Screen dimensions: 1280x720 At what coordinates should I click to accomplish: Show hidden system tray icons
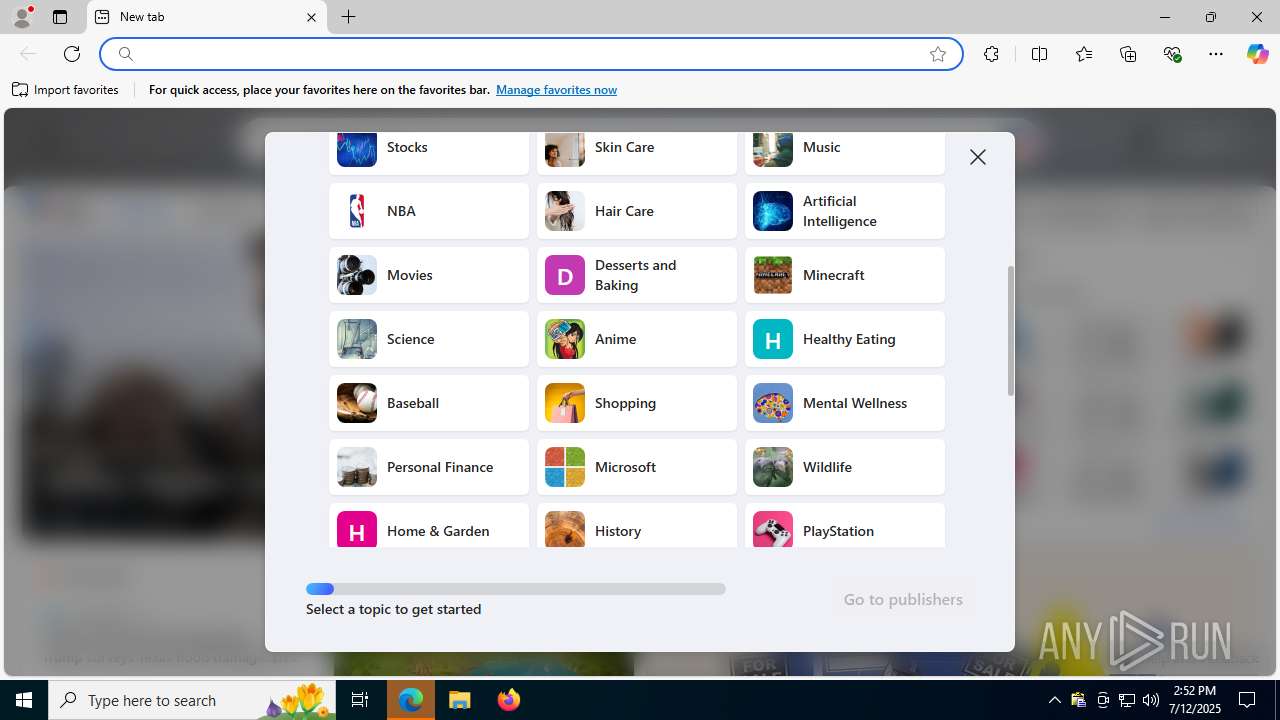tap(1055, 700)
